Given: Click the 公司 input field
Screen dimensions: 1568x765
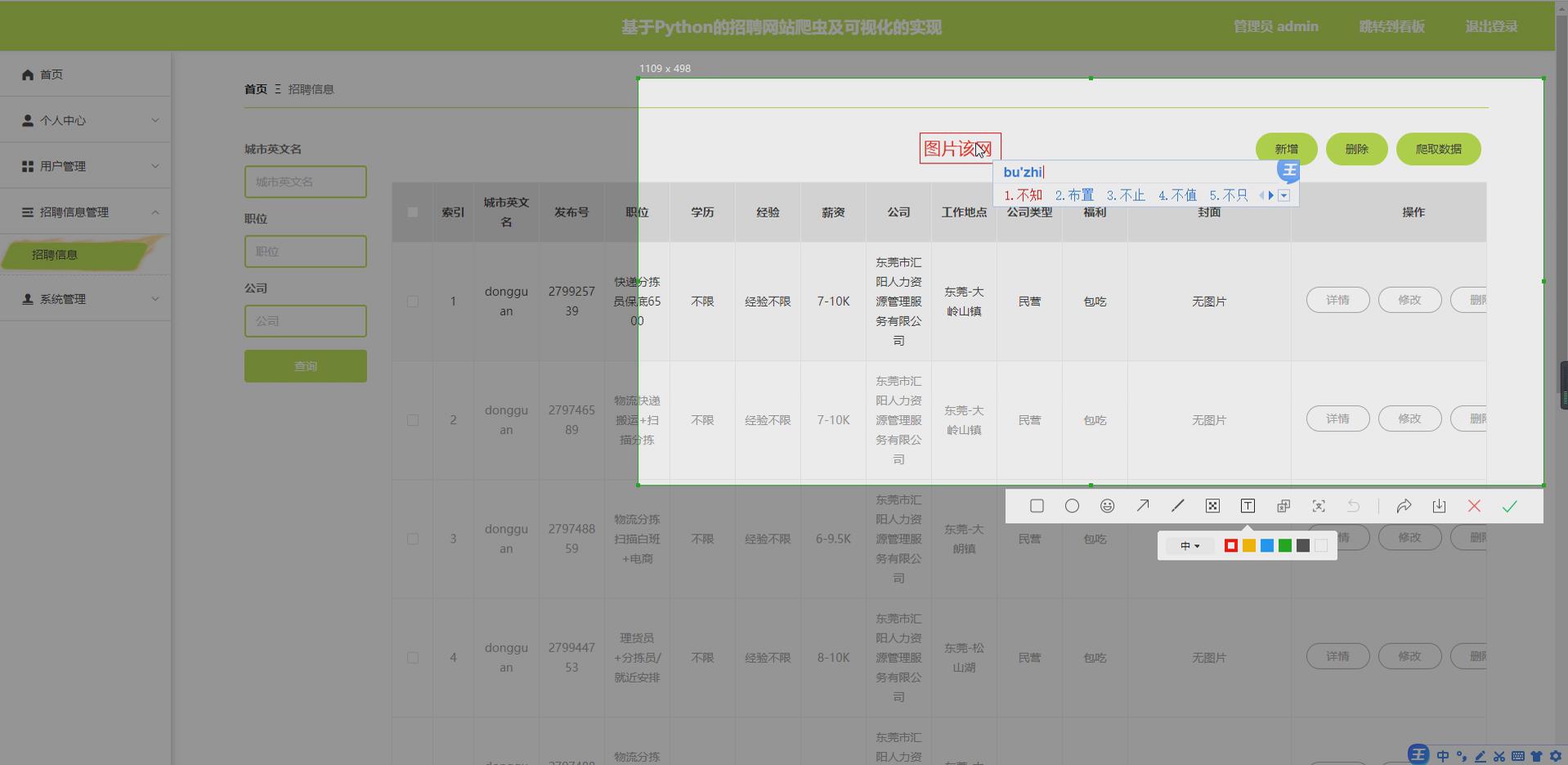Looking at the screenshot, I should tap(306, 320).
